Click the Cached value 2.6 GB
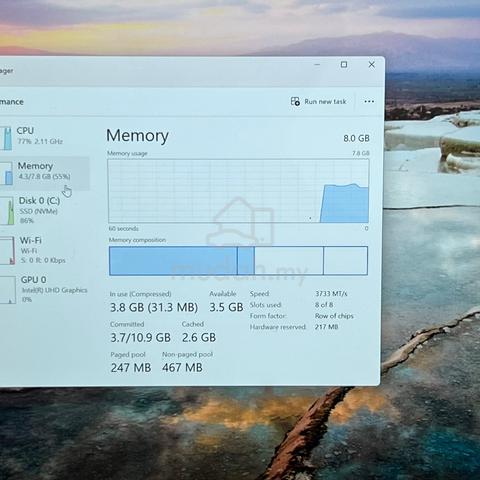Image resolution: width=480 pixels, height=480 pixels. (199, 337)
